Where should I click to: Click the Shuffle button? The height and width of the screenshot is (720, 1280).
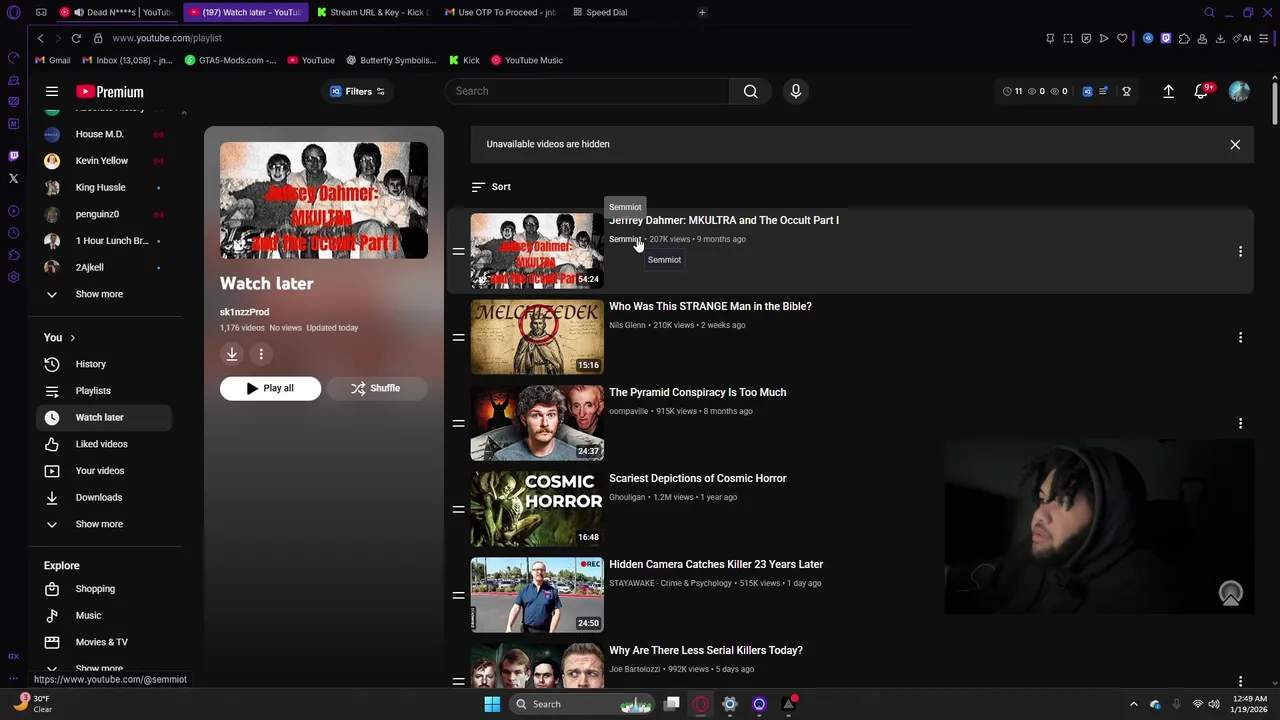coord(376,388)
